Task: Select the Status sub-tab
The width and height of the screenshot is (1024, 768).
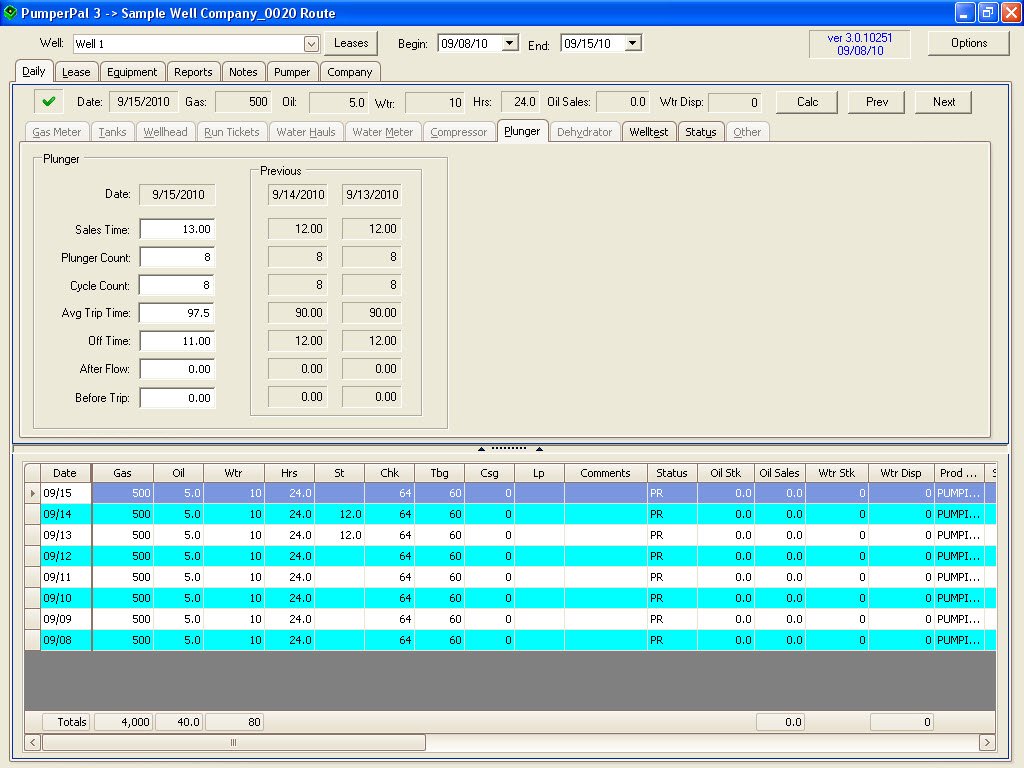Action: [x=701, y=132]
